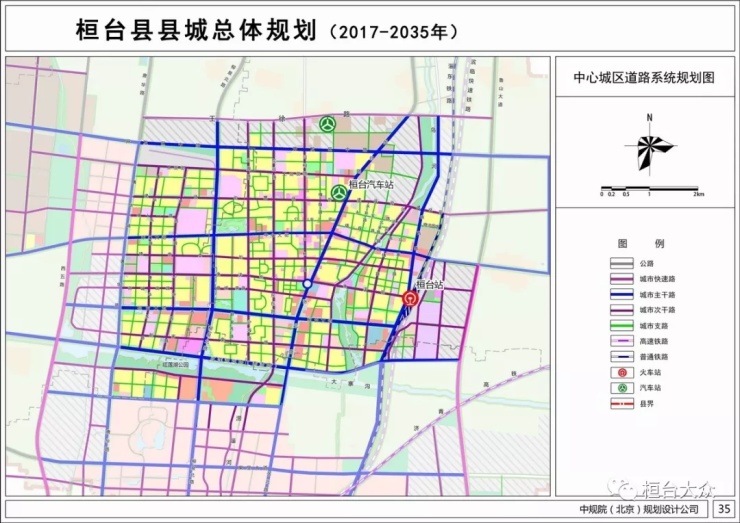Click the green 汽车站 symbol in the legend
The width and height of the screenshot is (740, 523).
[622, 388]
